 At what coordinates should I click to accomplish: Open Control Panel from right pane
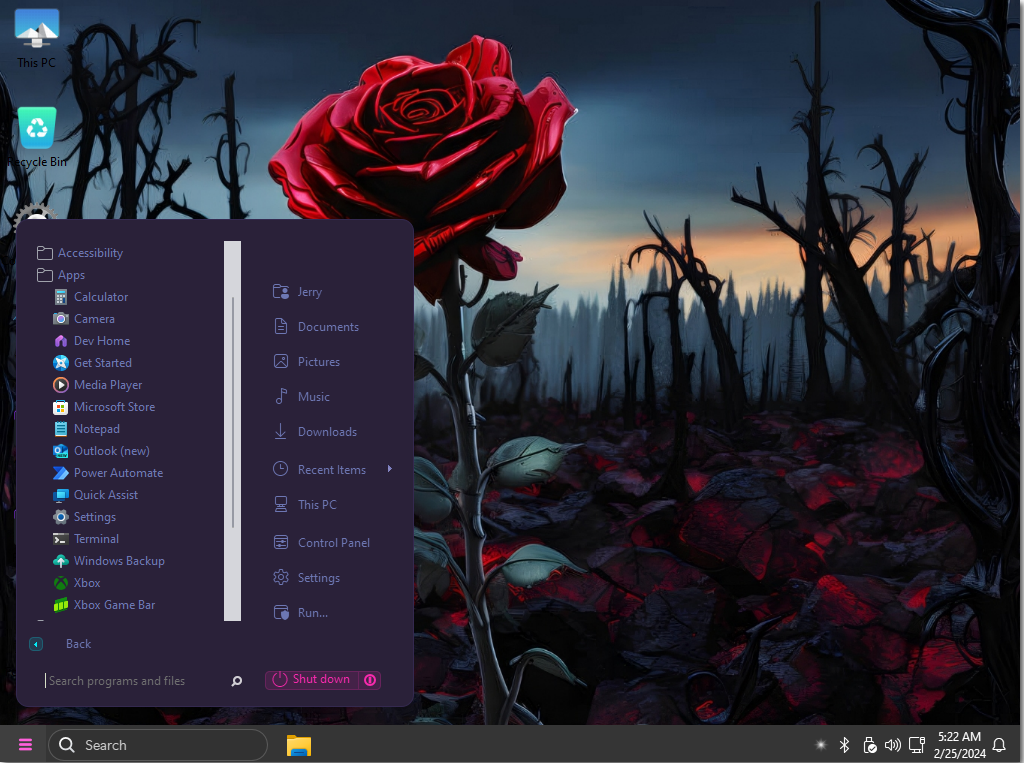point(333,543)
